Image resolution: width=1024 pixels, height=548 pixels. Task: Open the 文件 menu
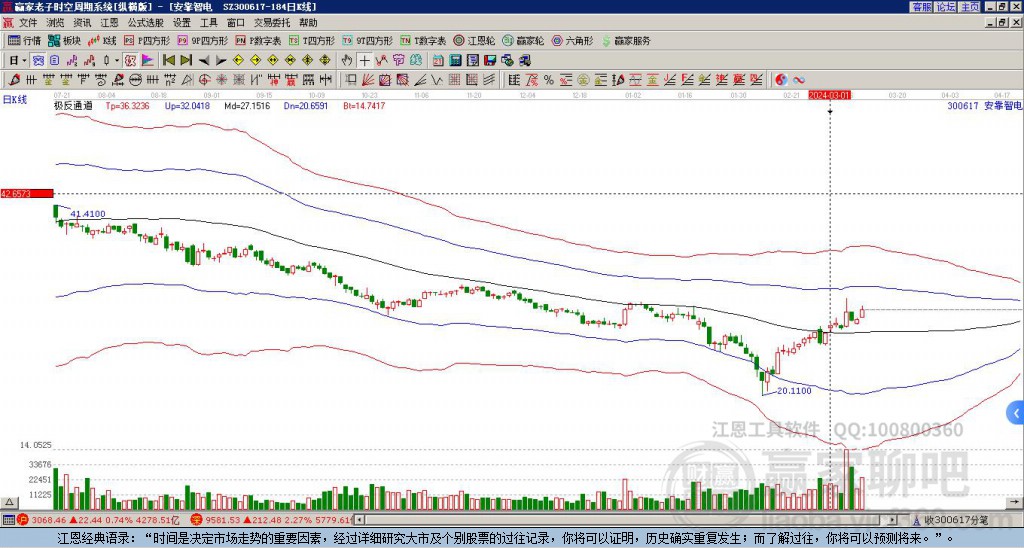click(x=28, y=23)
